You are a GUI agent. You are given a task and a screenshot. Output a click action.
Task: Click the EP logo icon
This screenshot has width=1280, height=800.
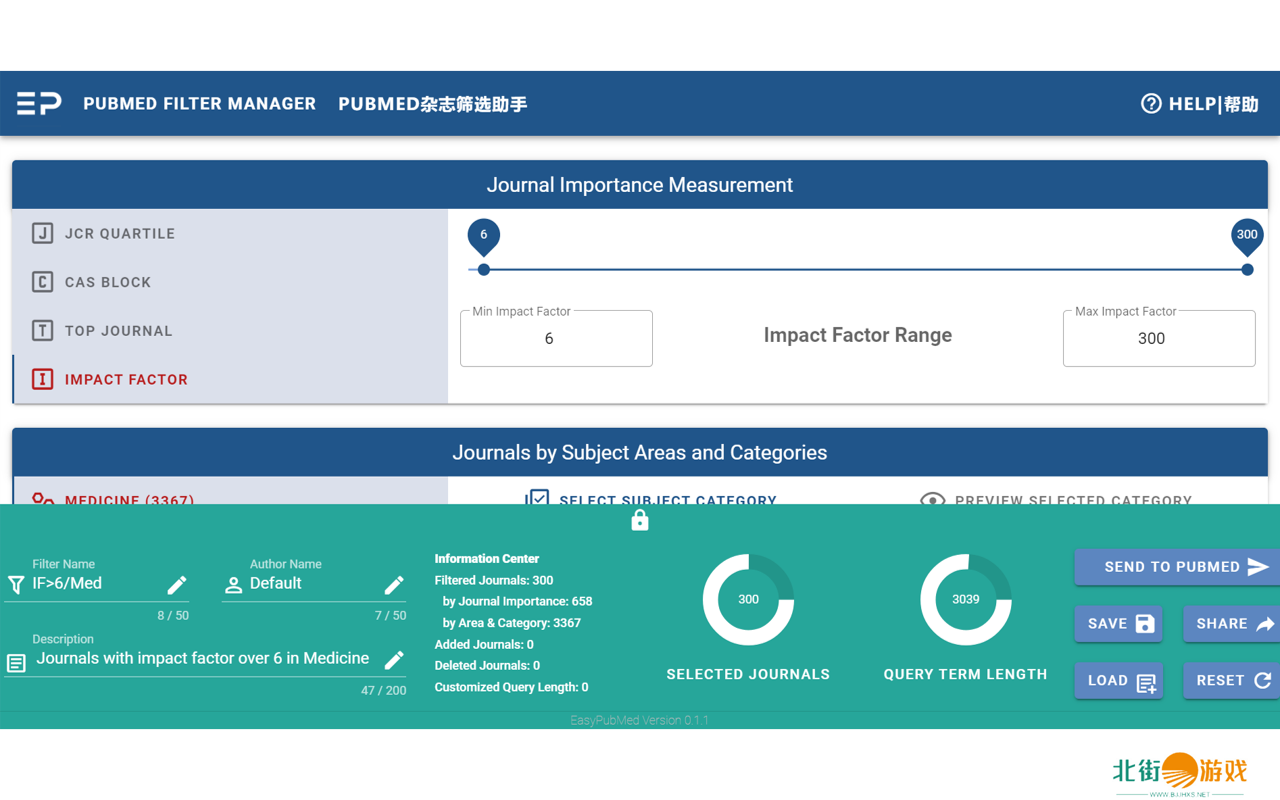pos(39,103)
